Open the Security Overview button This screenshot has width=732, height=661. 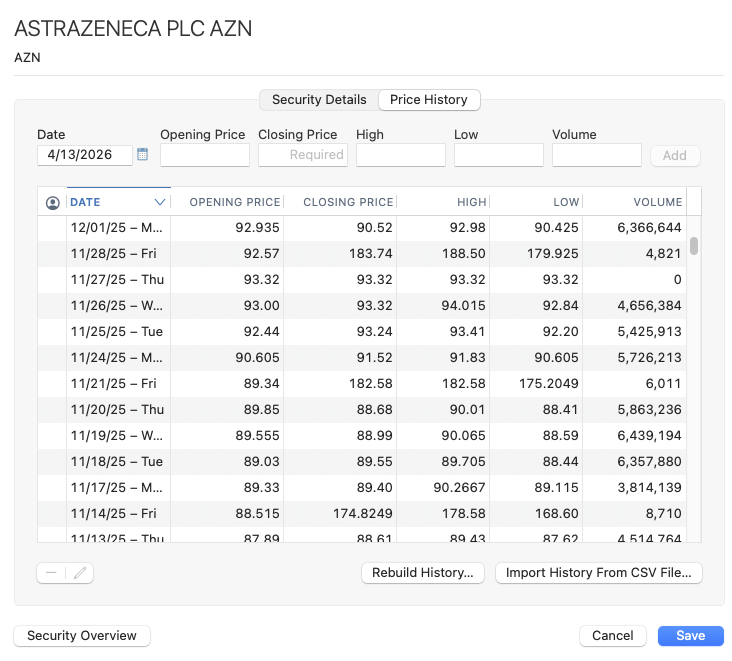coord(82,635)
